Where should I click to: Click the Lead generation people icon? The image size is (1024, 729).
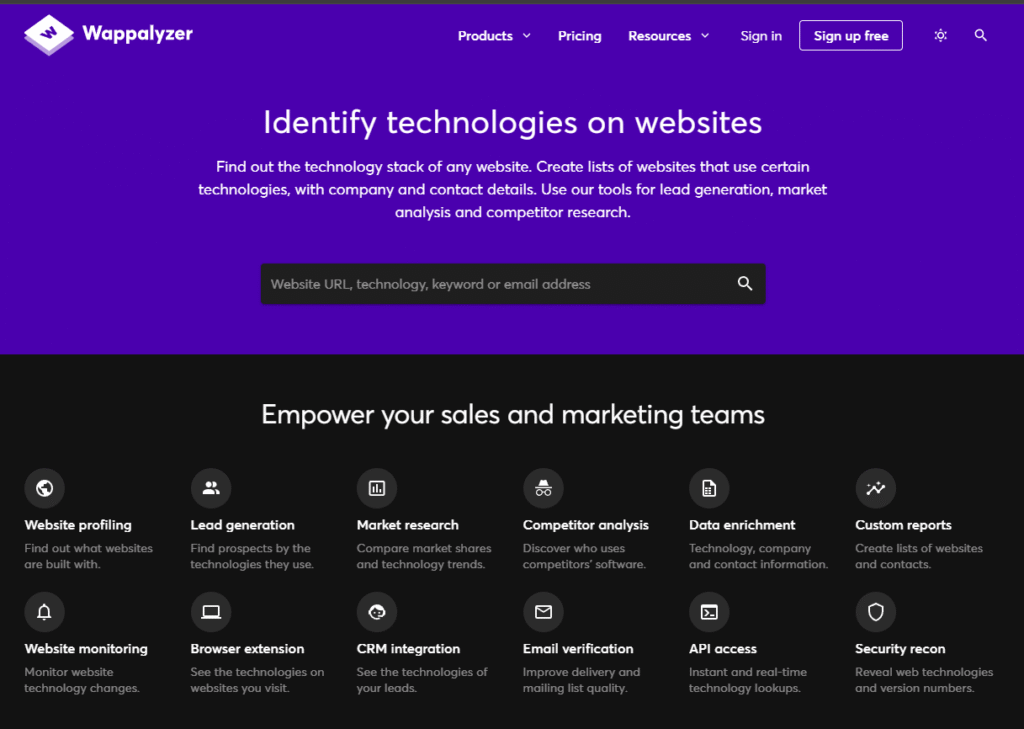(211, 488)
